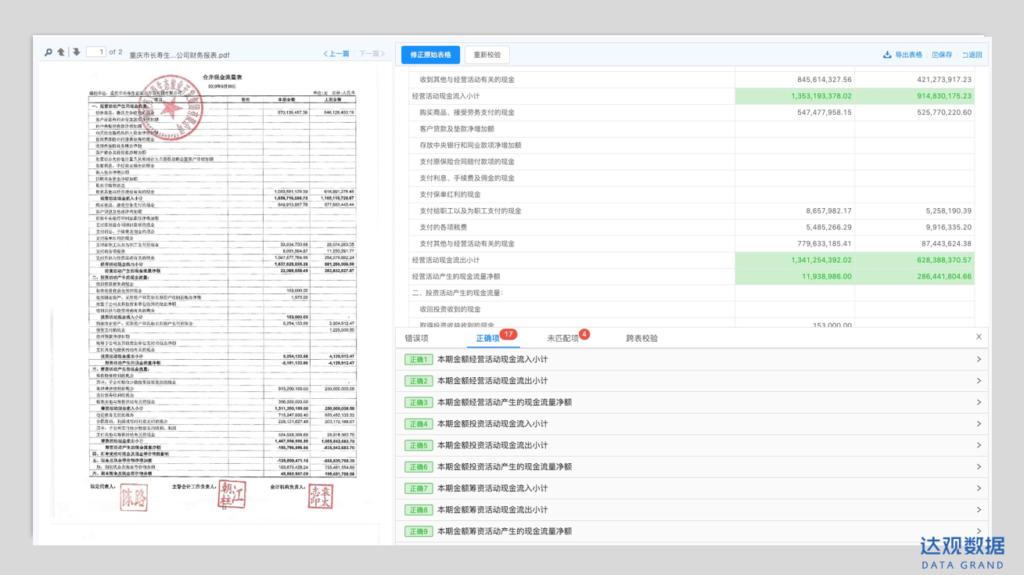Close the validation results panel
This screenshot has height=575, width=1024.
(x=979, y=337)
